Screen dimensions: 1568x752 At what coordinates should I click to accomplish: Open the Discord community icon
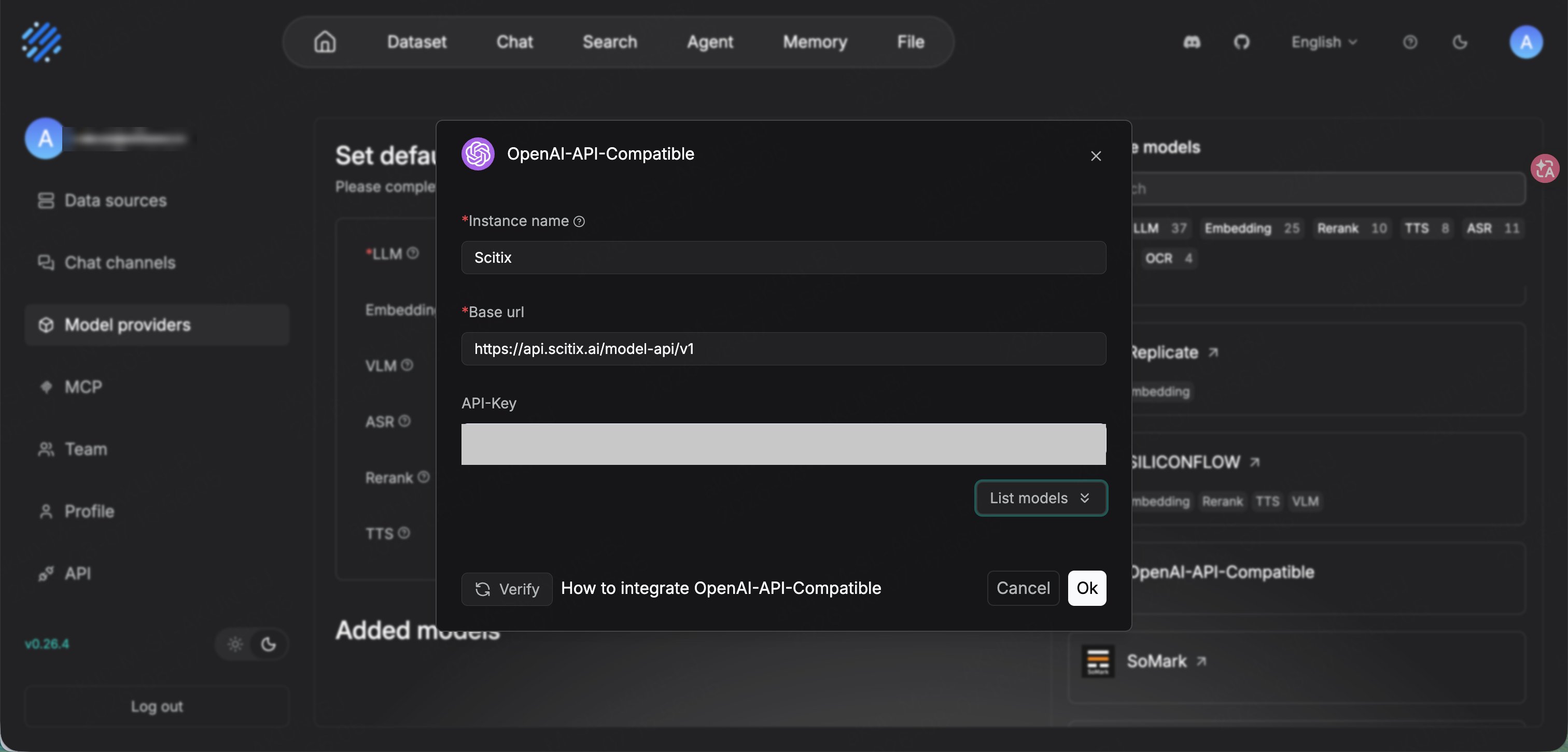pos(1192,42)
